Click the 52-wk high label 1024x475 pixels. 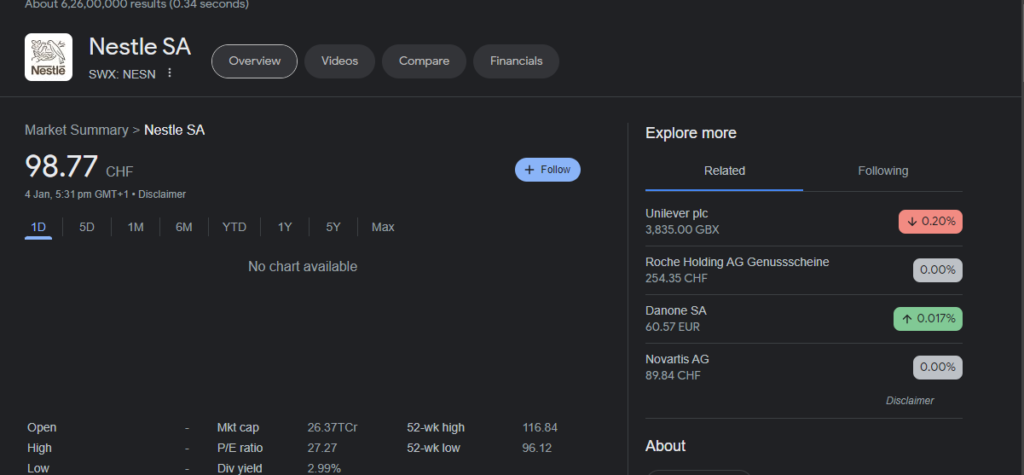(x=436, y=428)
